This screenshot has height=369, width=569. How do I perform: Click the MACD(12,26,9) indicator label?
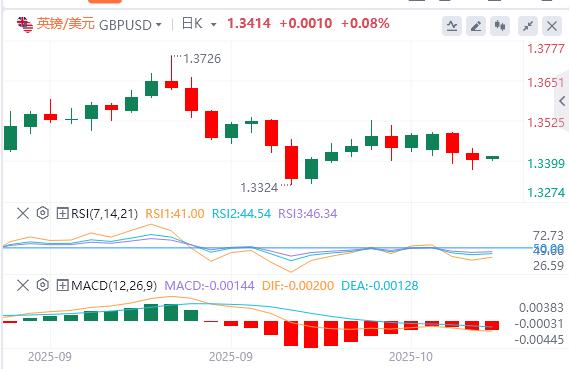click(x=114, y=286)
